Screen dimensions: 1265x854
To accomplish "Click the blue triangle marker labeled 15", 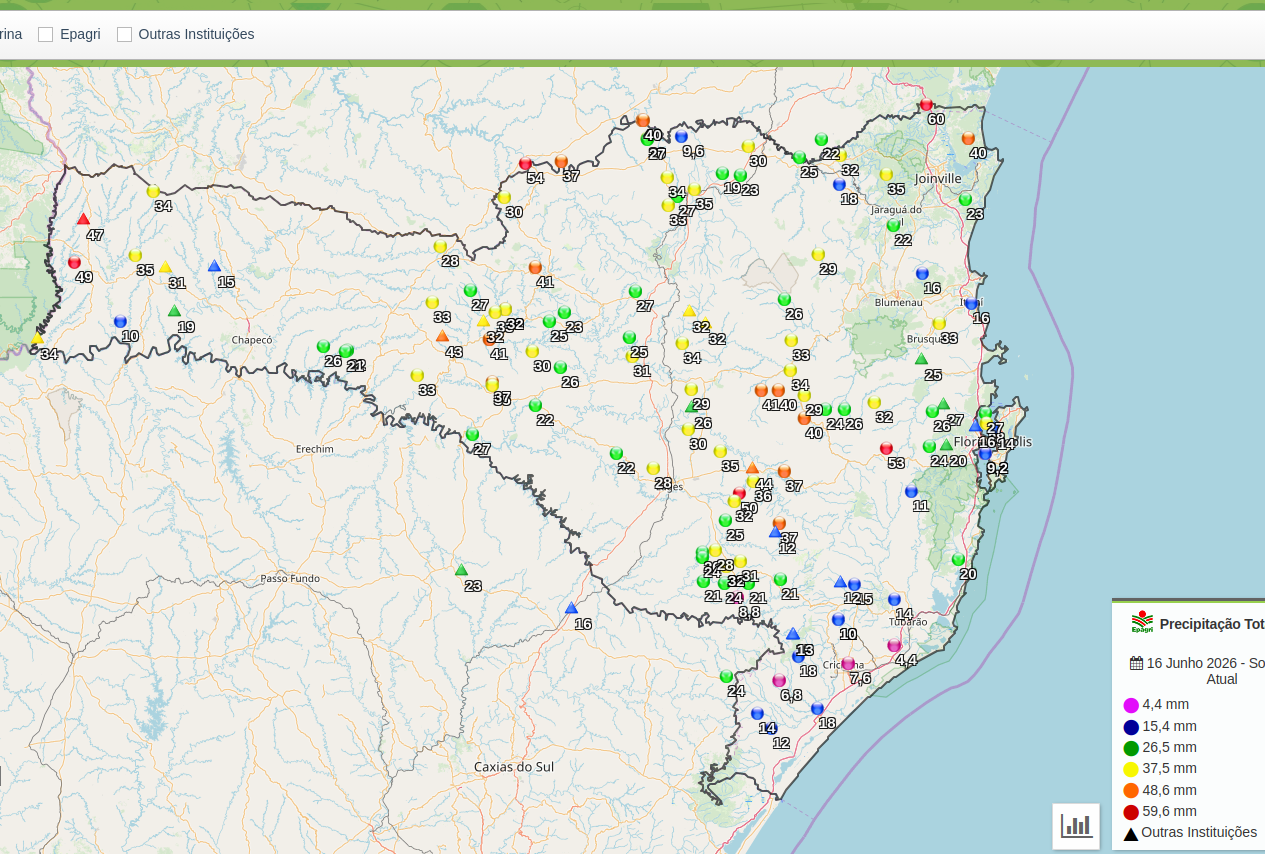I will pos(214,266).
